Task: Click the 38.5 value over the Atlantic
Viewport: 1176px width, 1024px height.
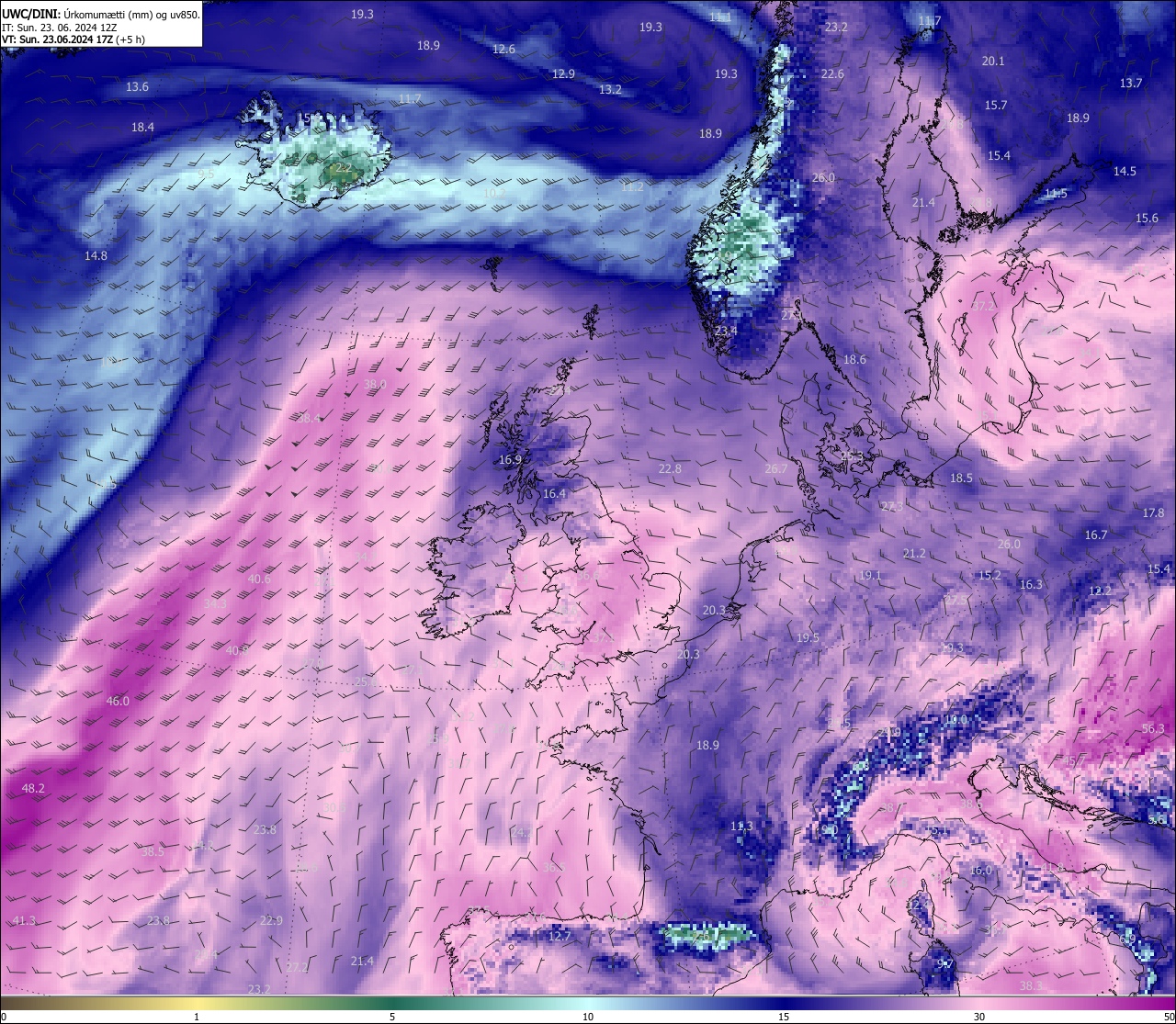Action: point(153,851)
